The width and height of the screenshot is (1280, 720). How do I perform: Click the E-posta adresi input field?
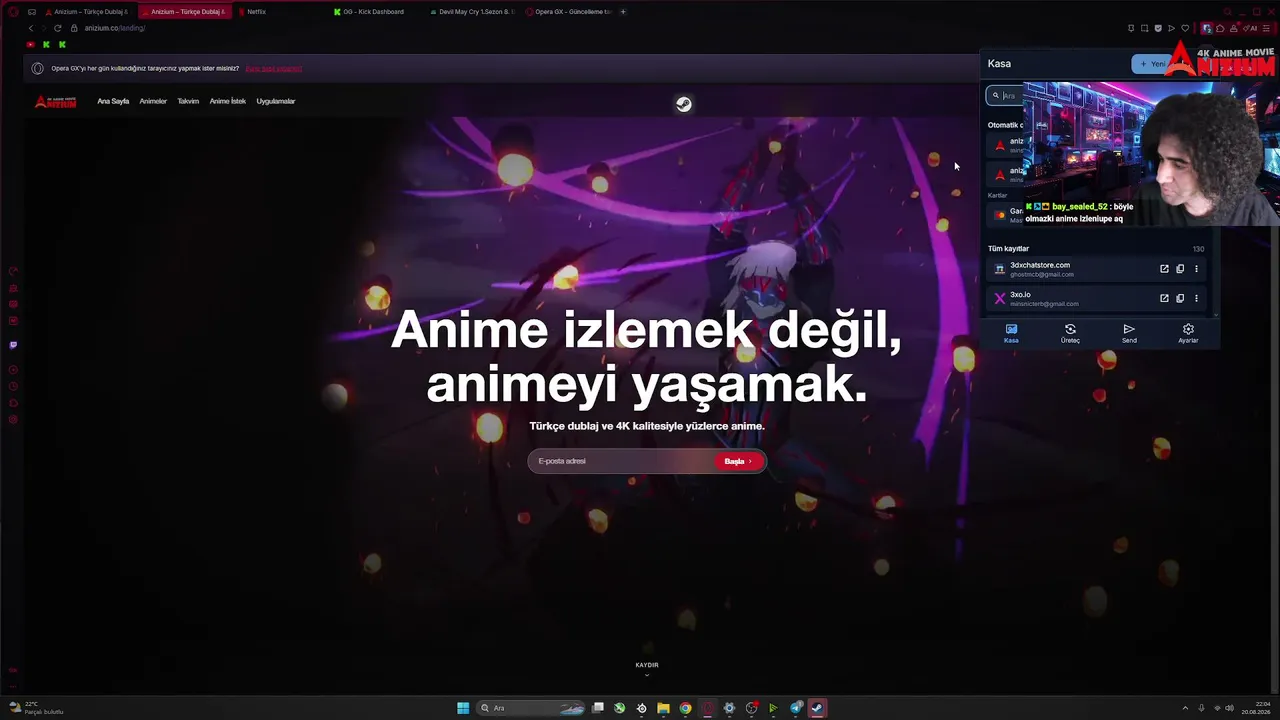622,461
